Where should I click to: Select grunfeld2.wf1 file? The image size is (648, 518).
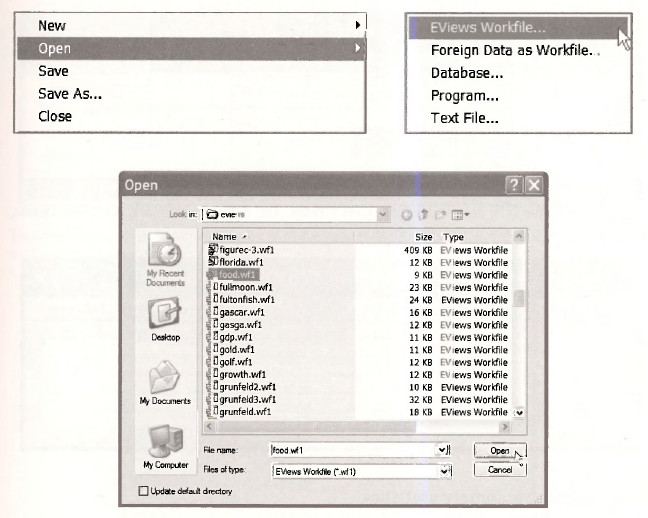[x=247, y=387]
